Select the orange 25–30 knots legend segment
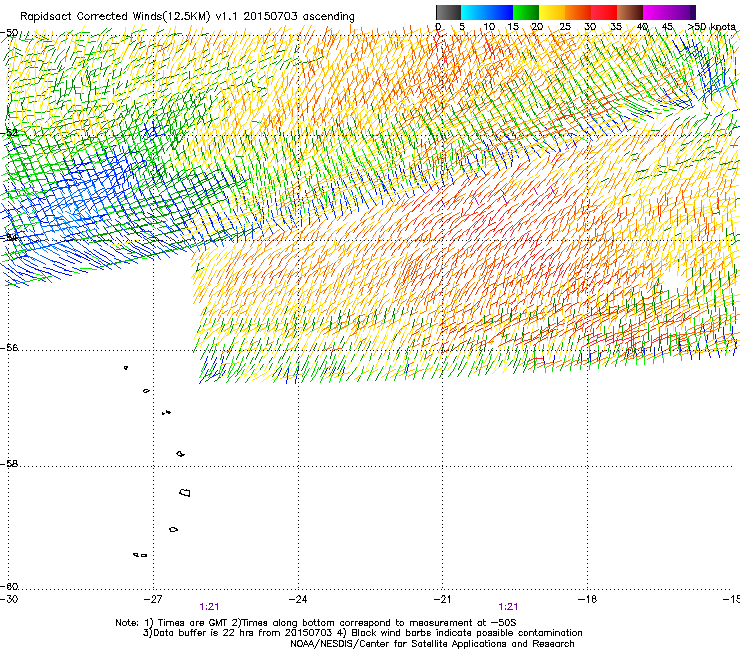The width and height of the screenshot is (740, 650). click(578, 12)
